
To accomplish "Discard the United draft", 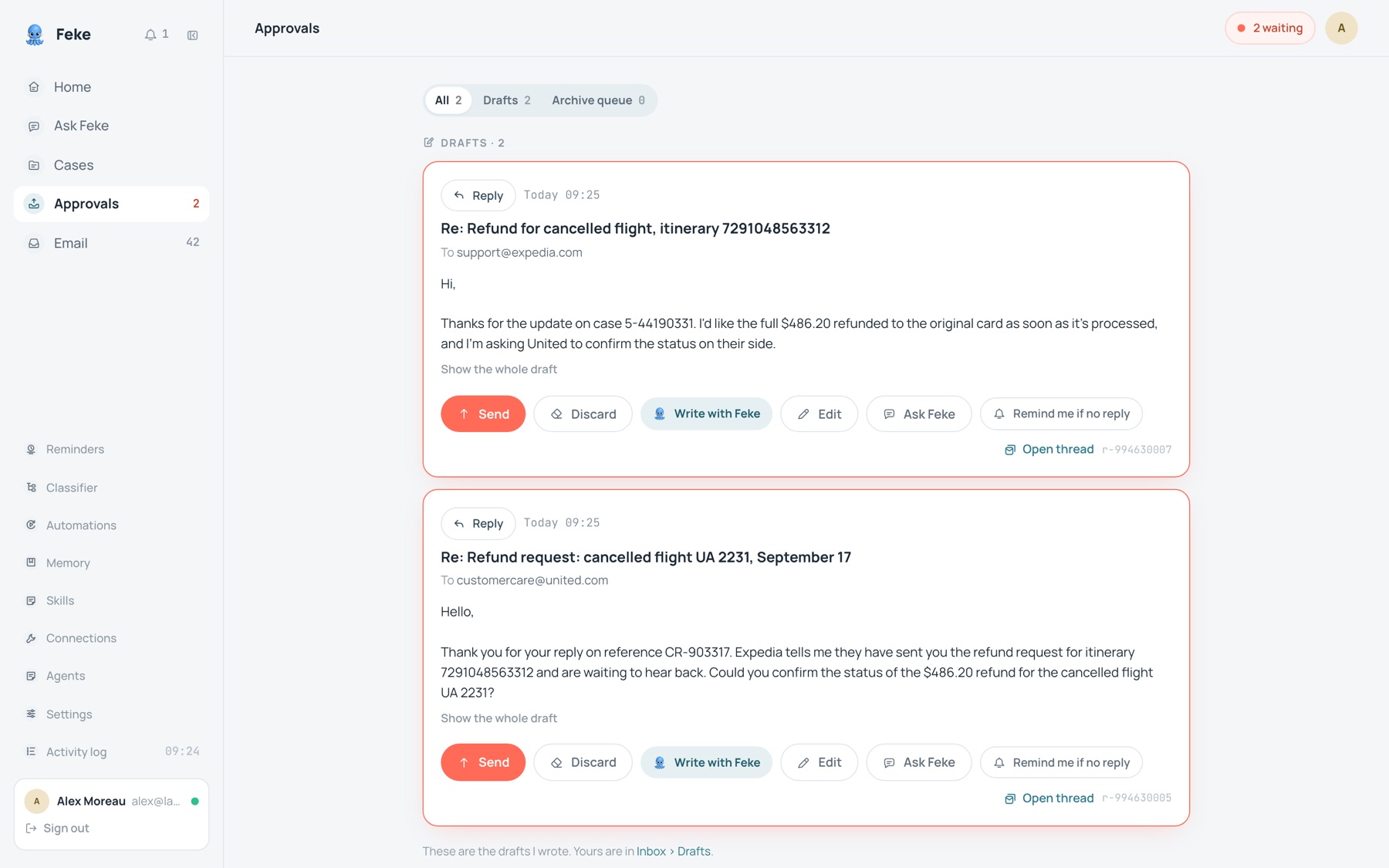I will tap(583, 762).
